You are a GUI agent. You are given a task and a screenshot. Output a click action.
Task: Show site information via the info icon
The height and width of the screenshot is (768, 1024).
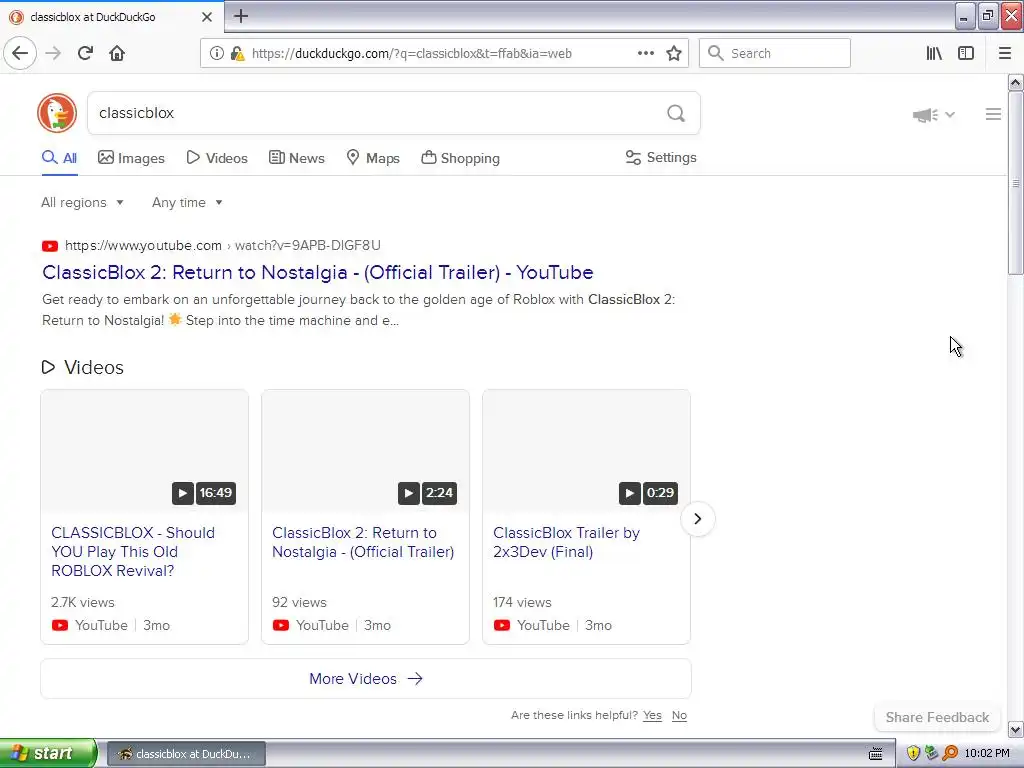(x=216, y=54)
